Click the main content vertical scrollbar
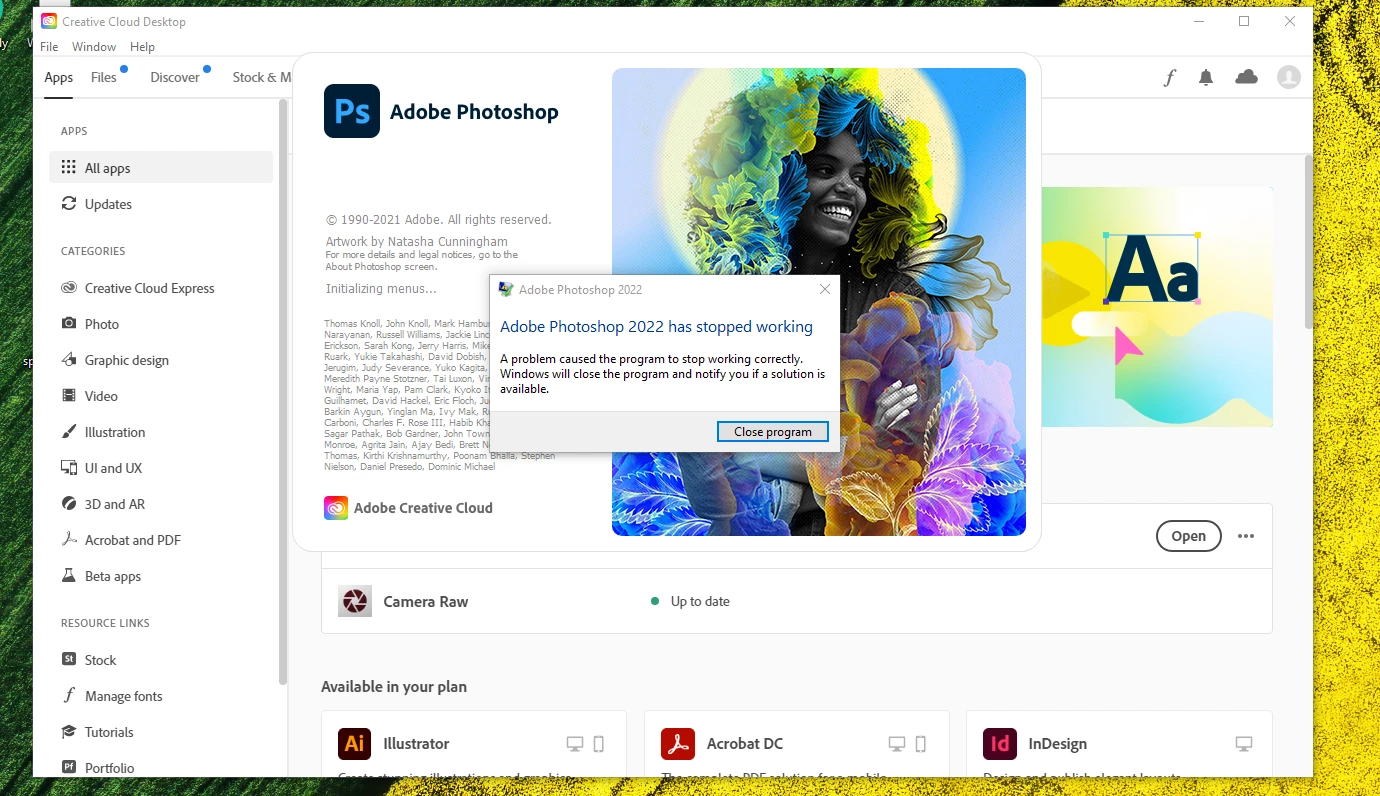The width and height of the screenshot is (1380, 796). [1308, 242]
